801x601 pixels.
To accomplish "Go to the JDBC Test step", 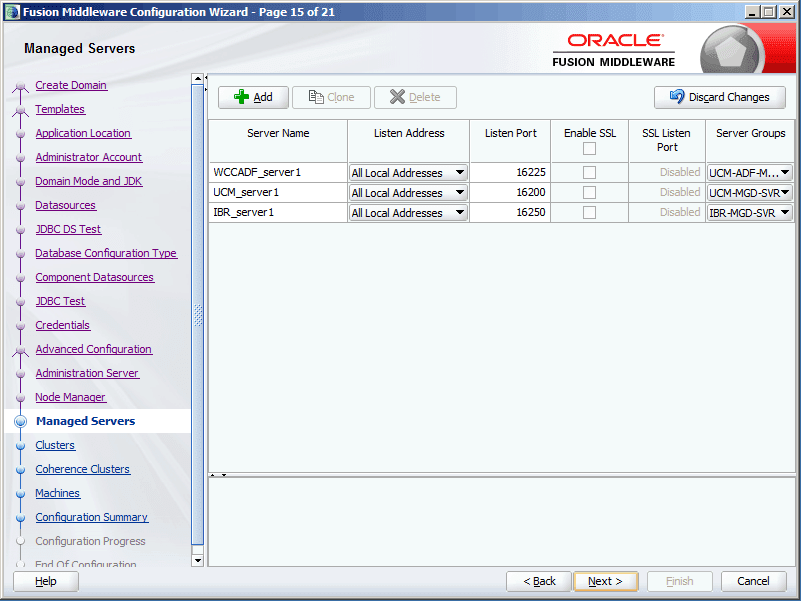I will pyautogui.click(x=60, y=302).
